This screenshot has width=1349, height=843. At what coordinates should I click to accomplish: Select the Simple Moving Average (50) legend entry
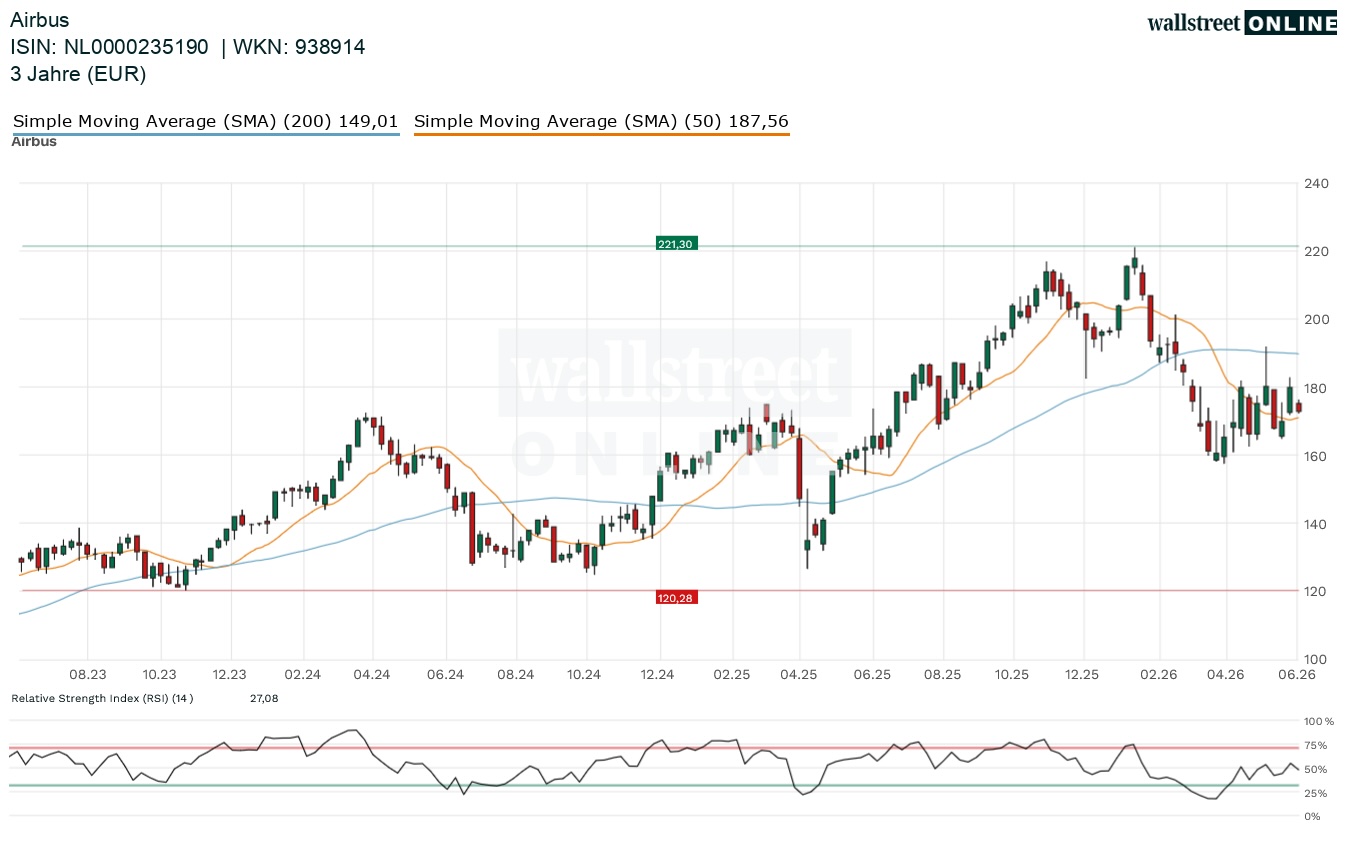coord(601,122)
